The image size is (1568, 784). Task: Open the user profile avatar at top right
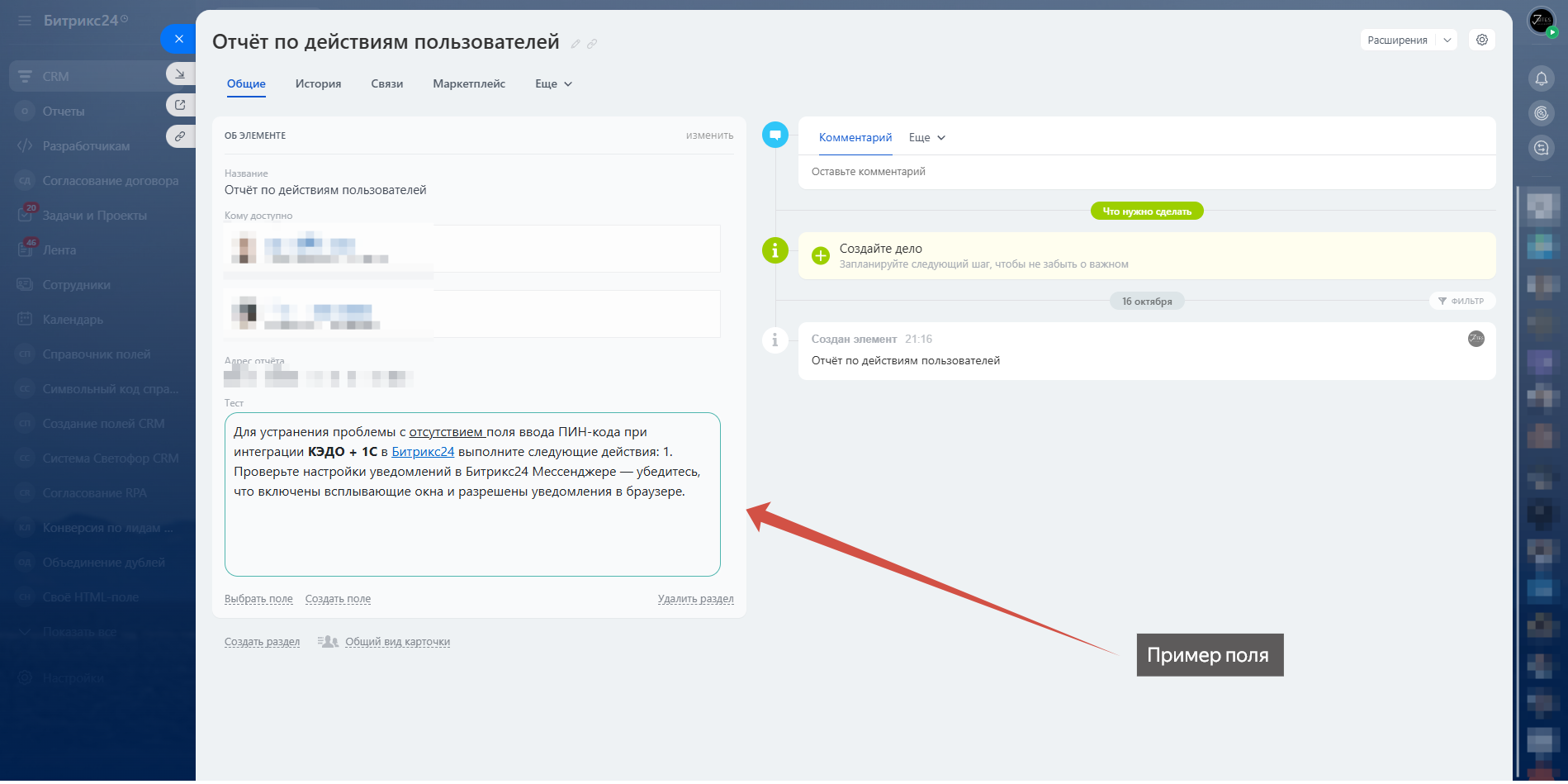pos(1542,21)
